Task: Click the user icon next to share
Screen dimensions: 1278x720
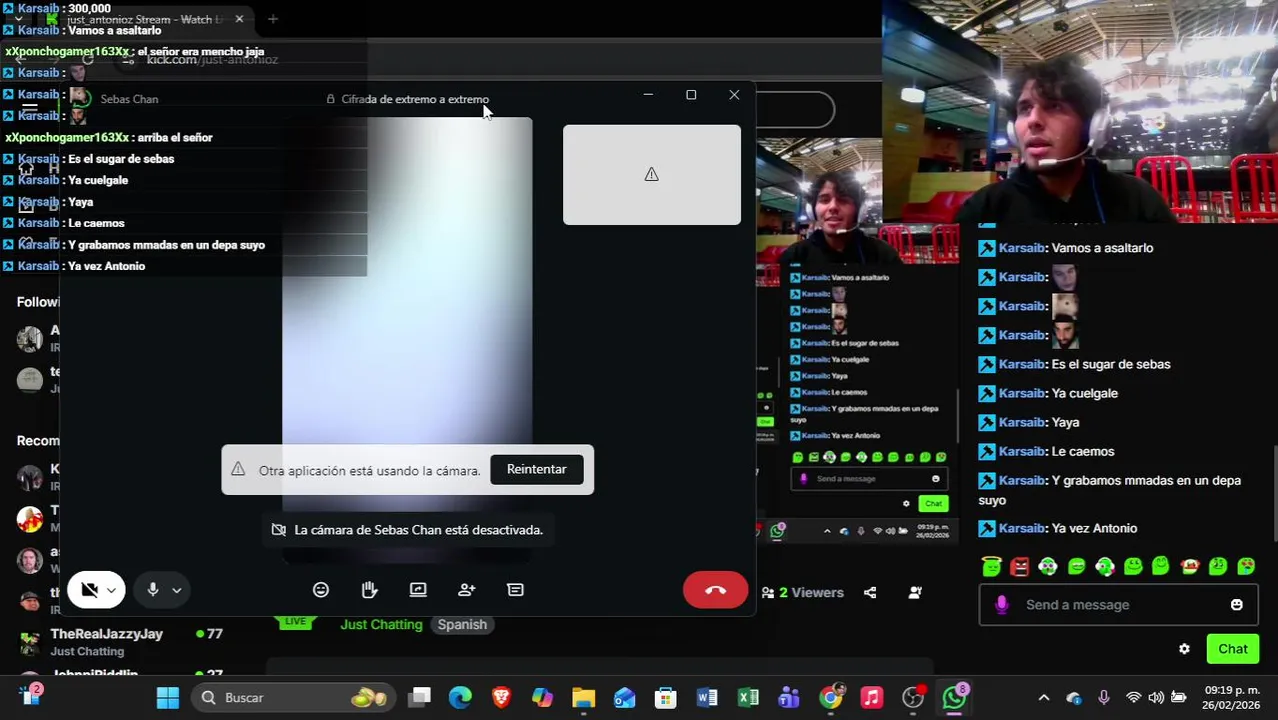Action: 915,593
